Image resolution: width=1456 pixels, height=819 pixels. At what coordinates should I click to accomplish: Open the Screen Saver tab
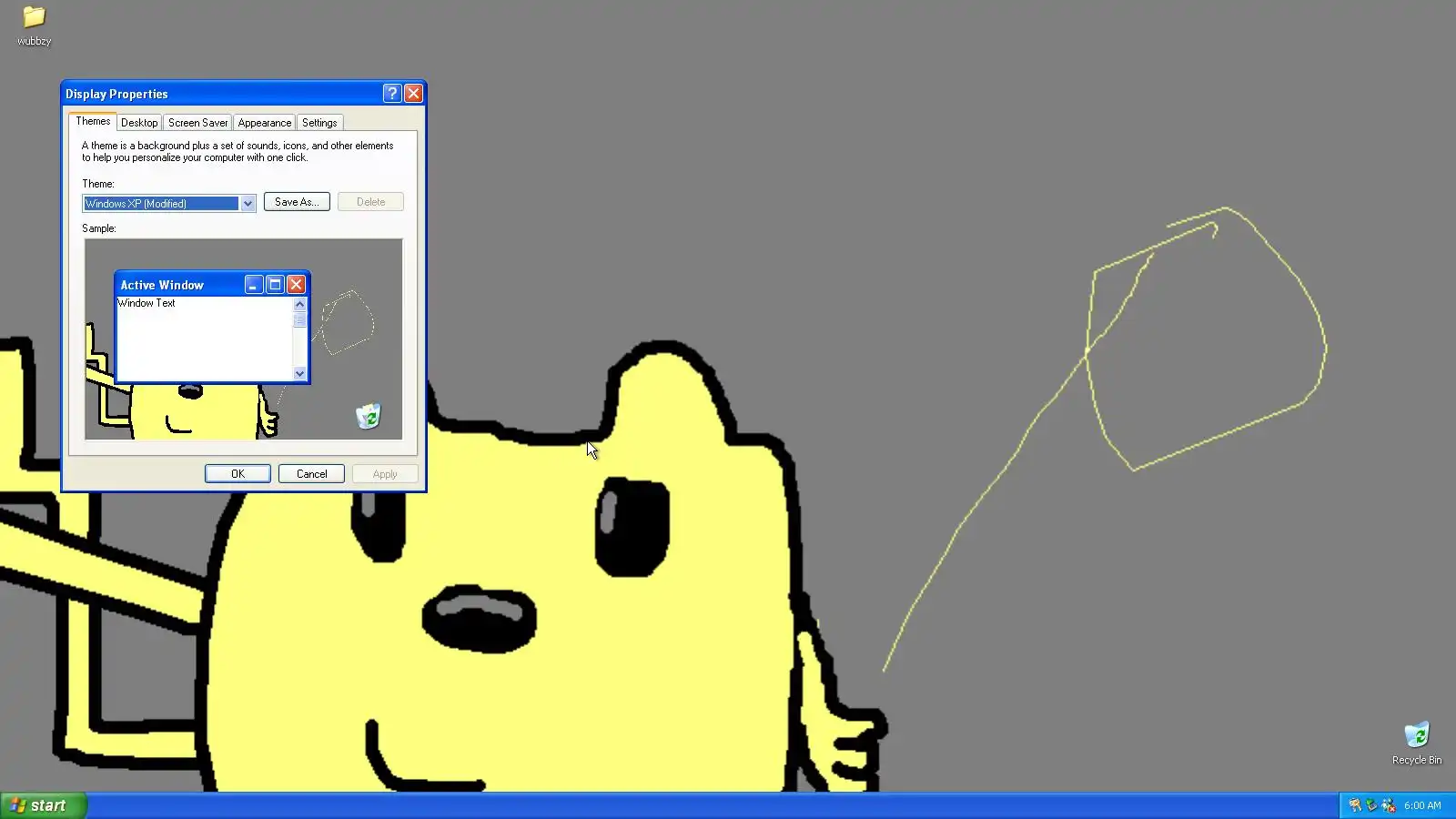(197, 123)
